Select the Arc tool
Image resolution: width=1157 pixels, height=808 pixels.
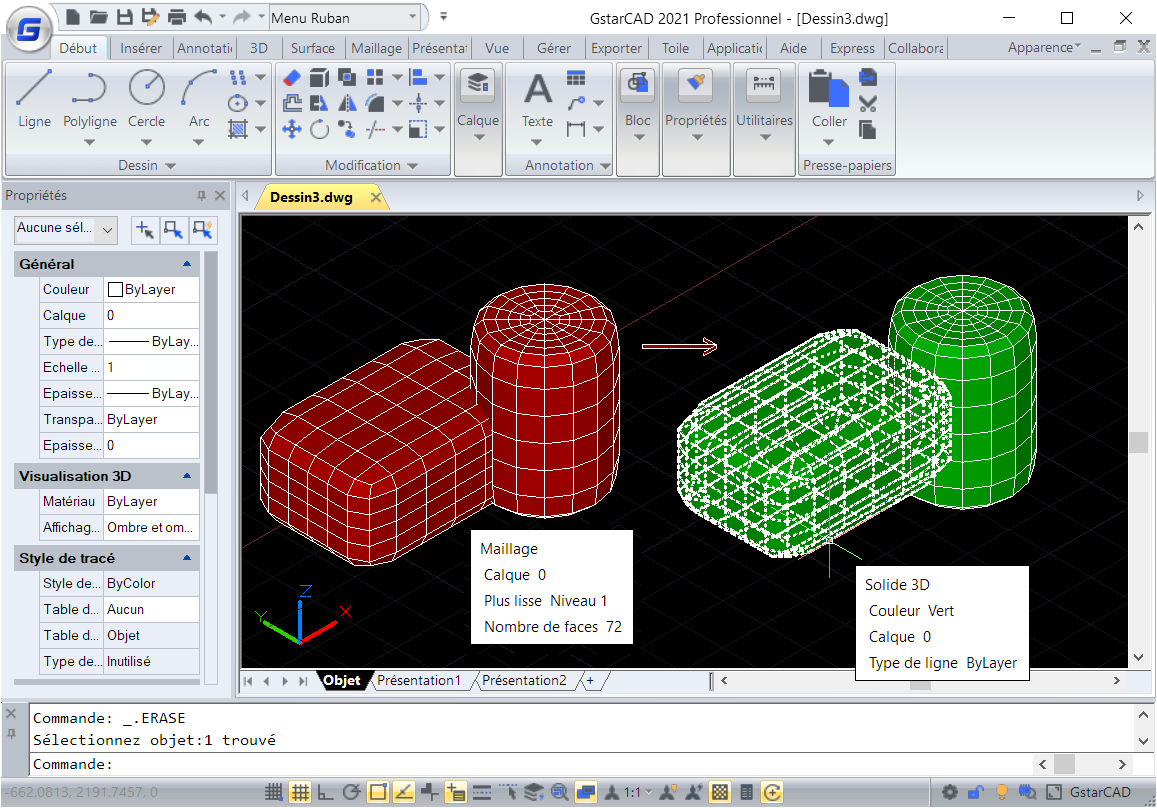coord(199,98)
